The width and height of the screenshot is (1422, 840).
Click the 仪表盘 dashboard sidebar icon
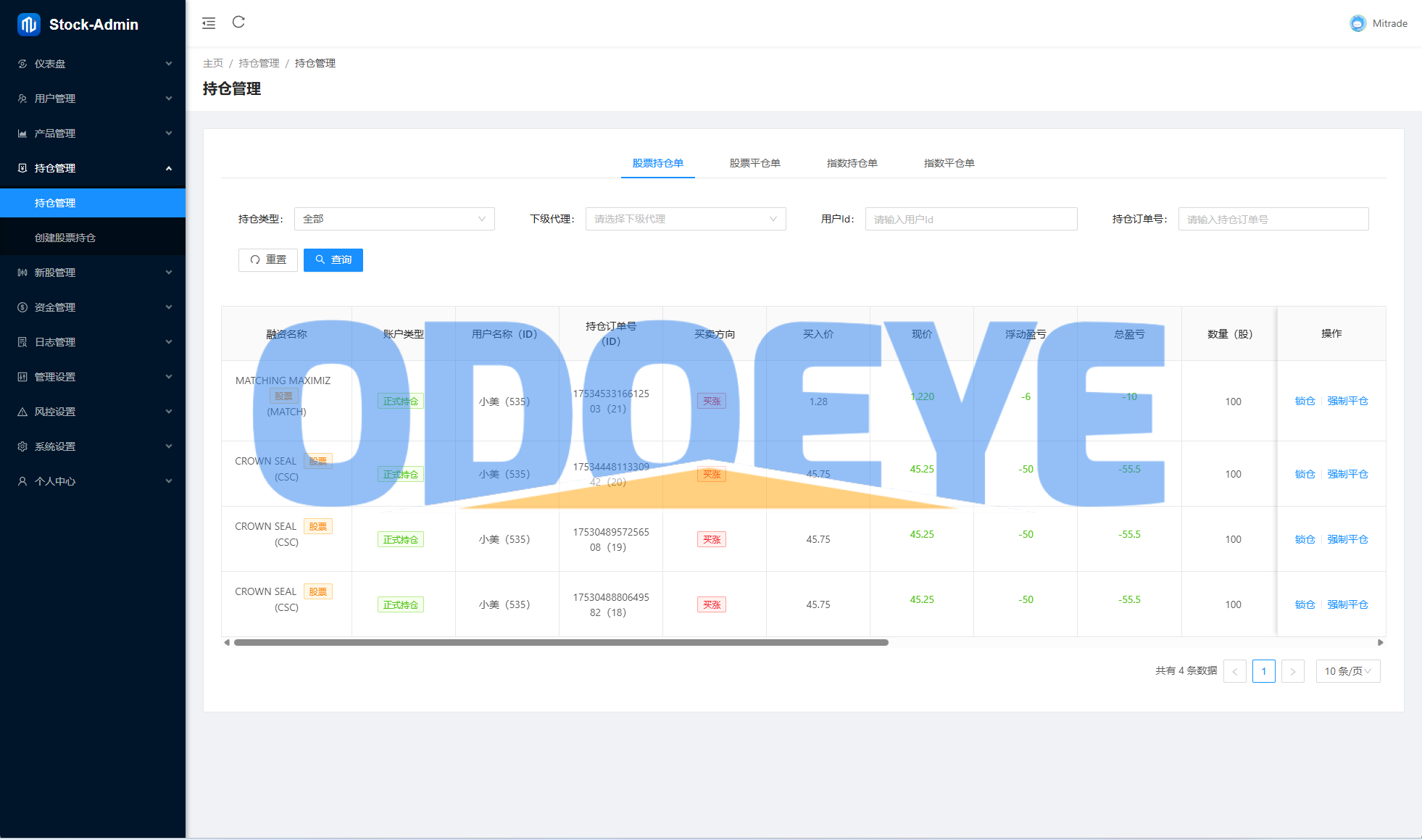(22, 64)
